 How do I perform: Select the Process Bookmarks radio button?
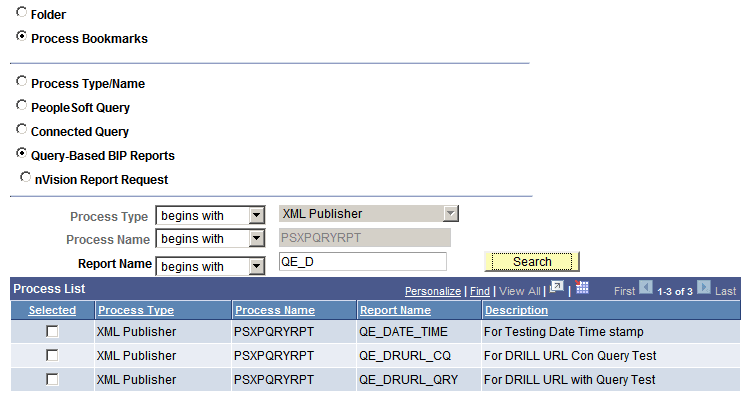21,36
